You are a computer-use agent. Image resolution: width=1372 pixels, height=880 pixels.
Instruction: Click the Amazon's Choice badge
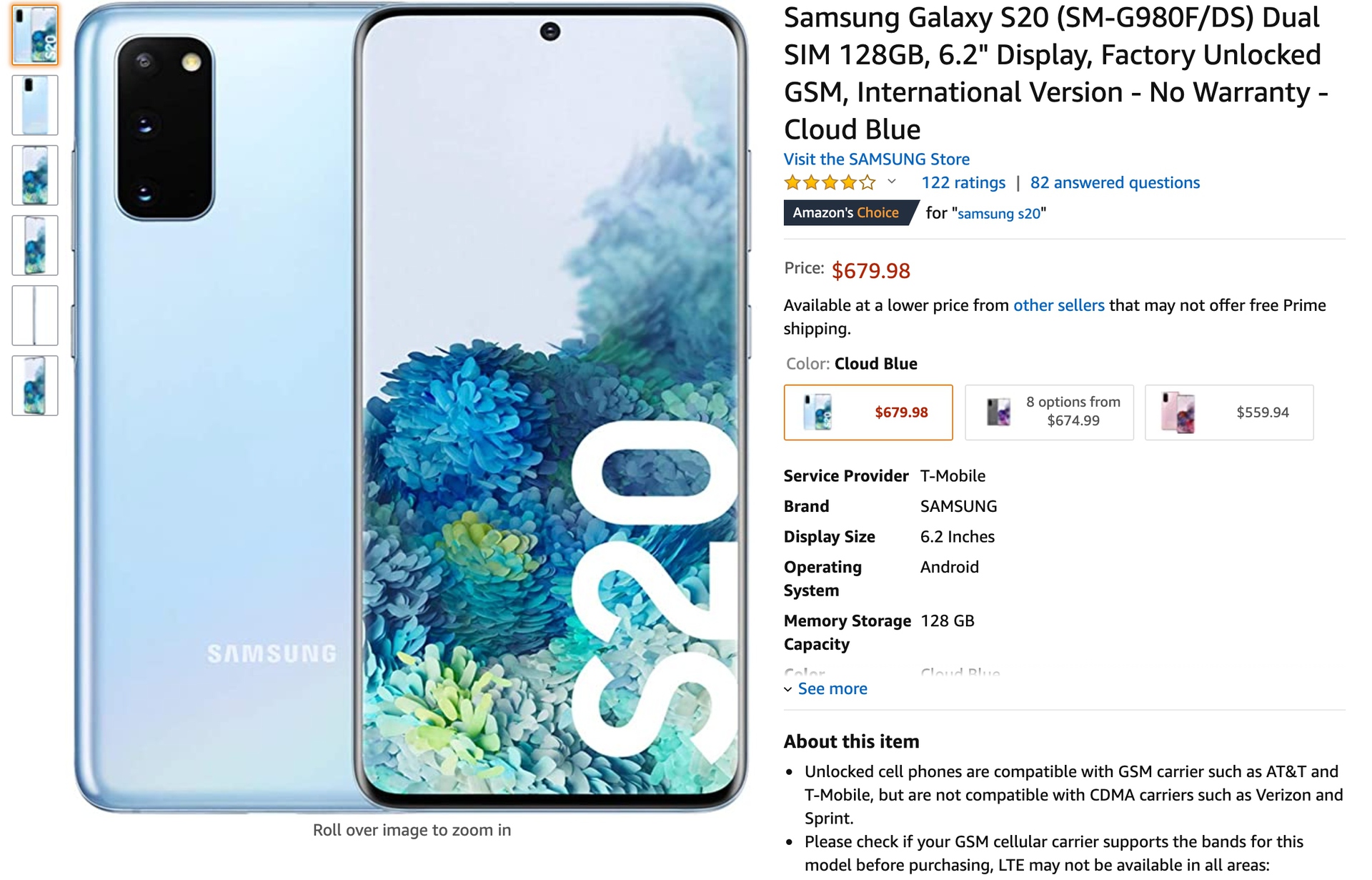point(848,212)
